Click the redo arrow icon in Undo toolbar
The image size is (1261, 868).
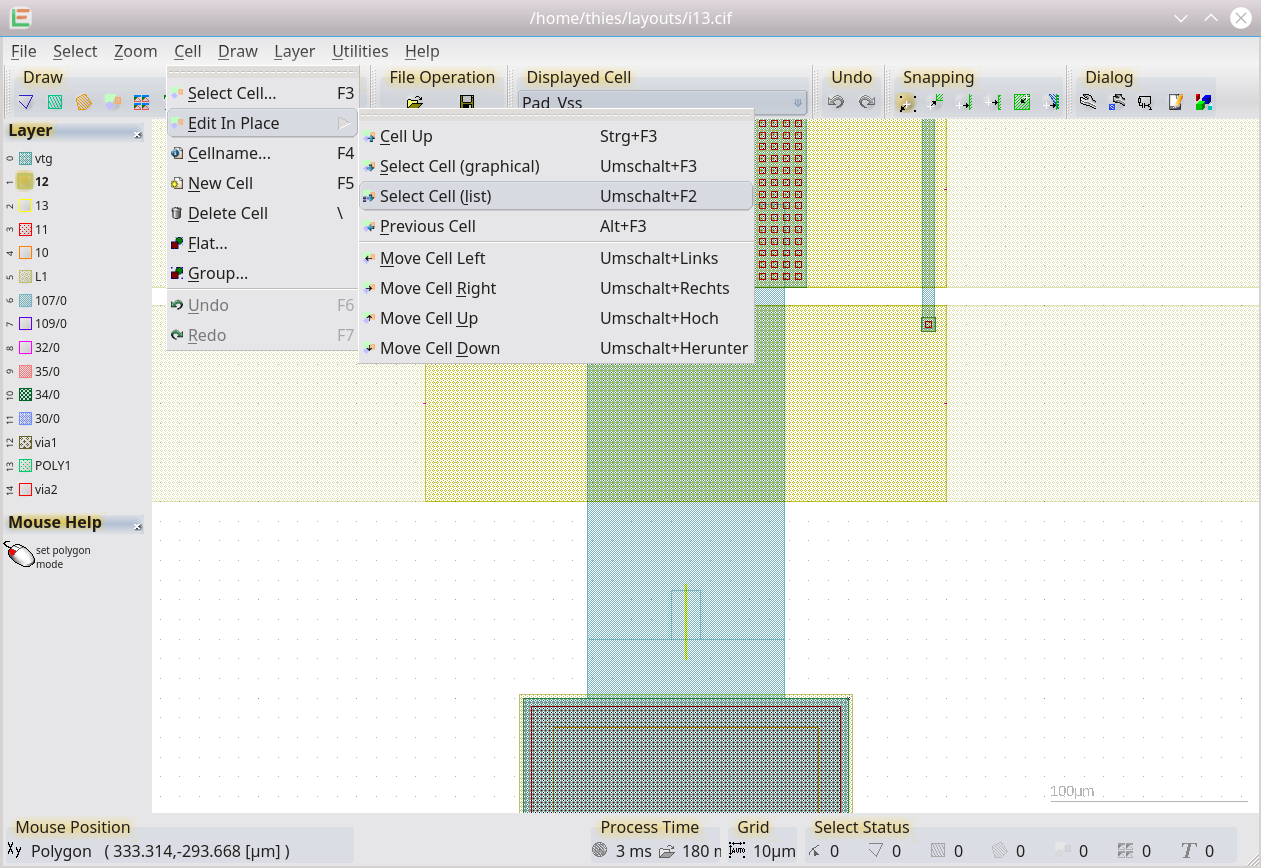(x=867, y=102)
